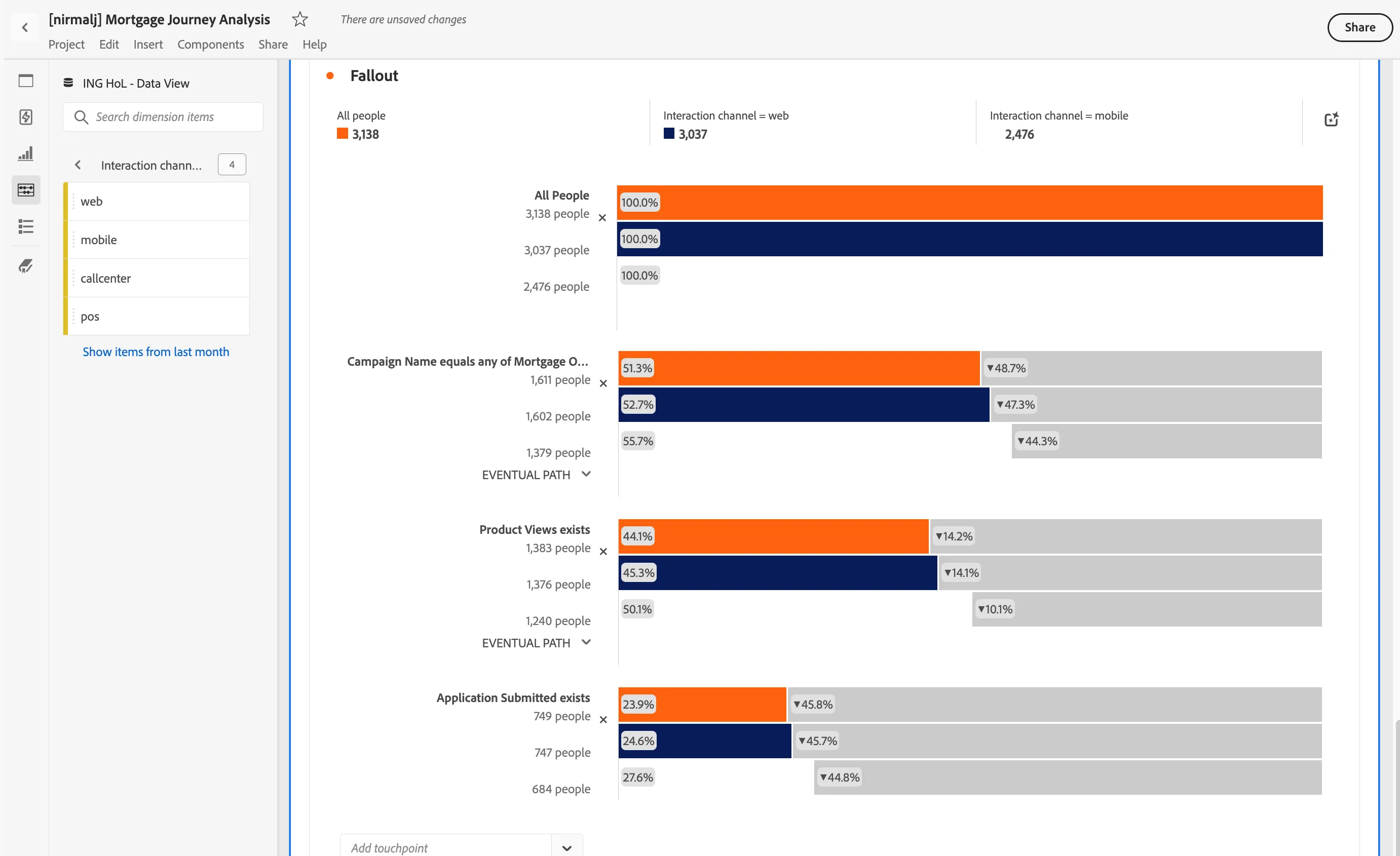This screenshot has height=856, width=1400.
Task: Select the web dimension item
Action: tap(157, 201)
